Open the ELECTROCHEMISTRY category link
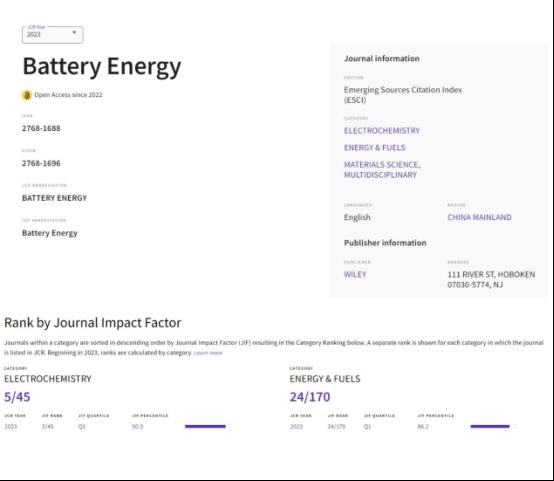554x481 pixels. (x=382, y=131)
